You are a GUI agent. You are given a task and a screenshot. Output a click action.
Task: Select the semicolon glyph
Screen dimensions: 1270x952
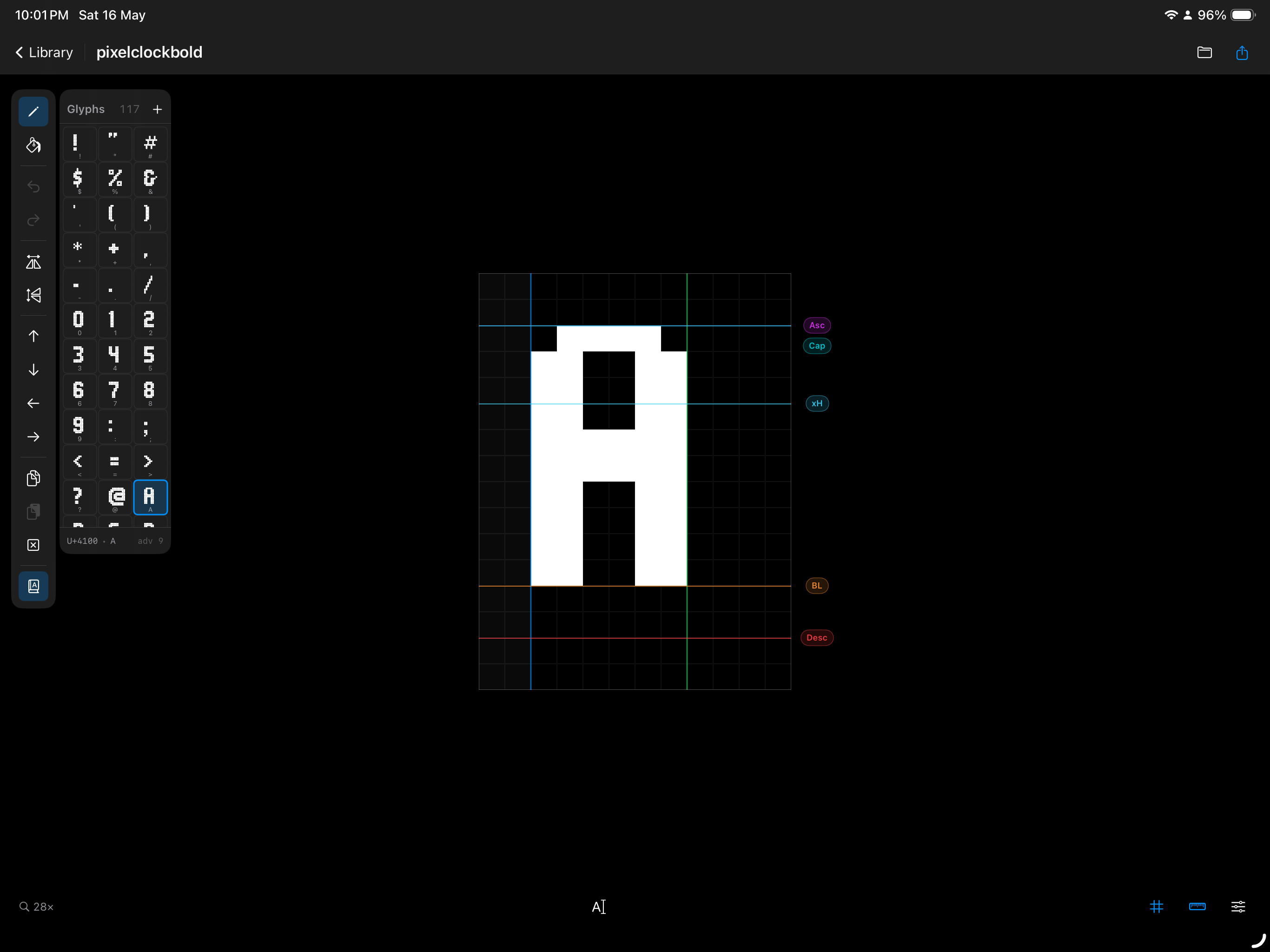[x=151, y=427]
